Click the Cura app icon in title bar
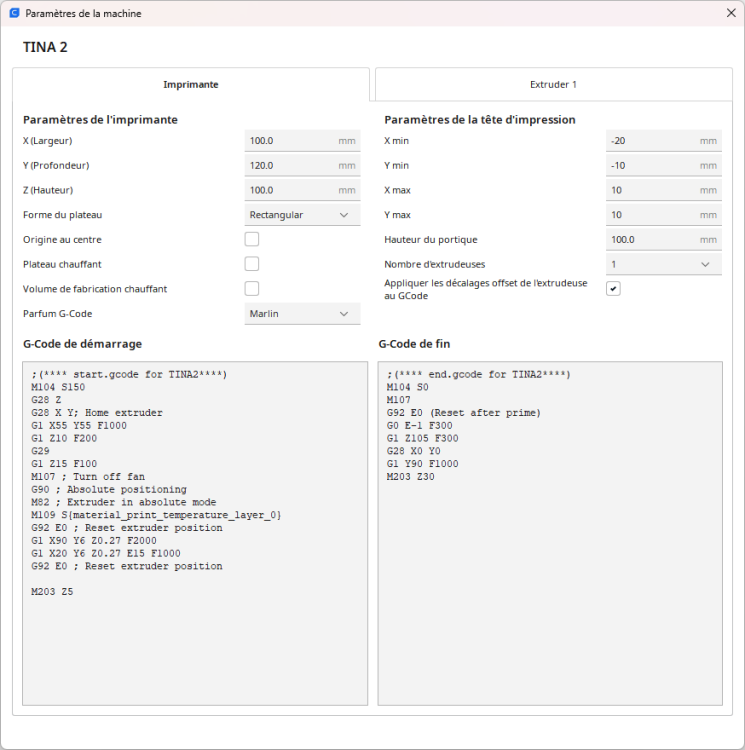 click(14, 13)
